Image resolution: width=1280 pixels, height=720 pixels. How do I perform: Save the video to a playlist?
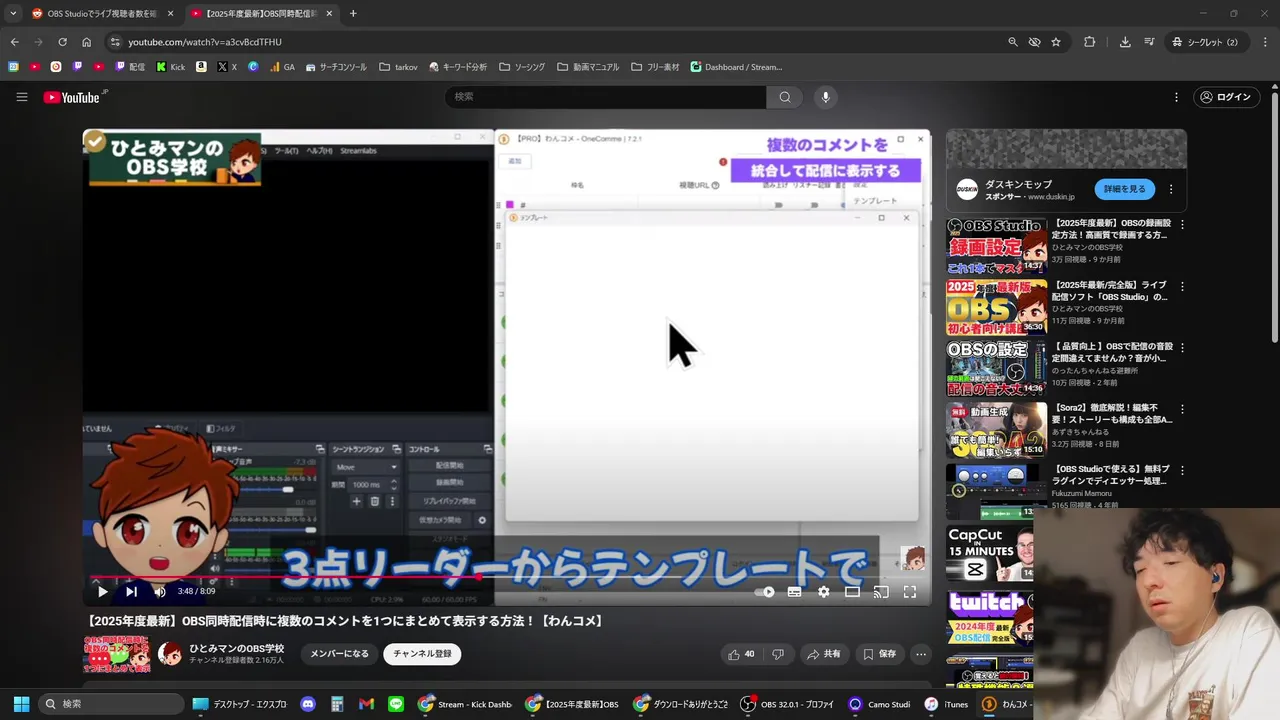click(x=880, y=654)
